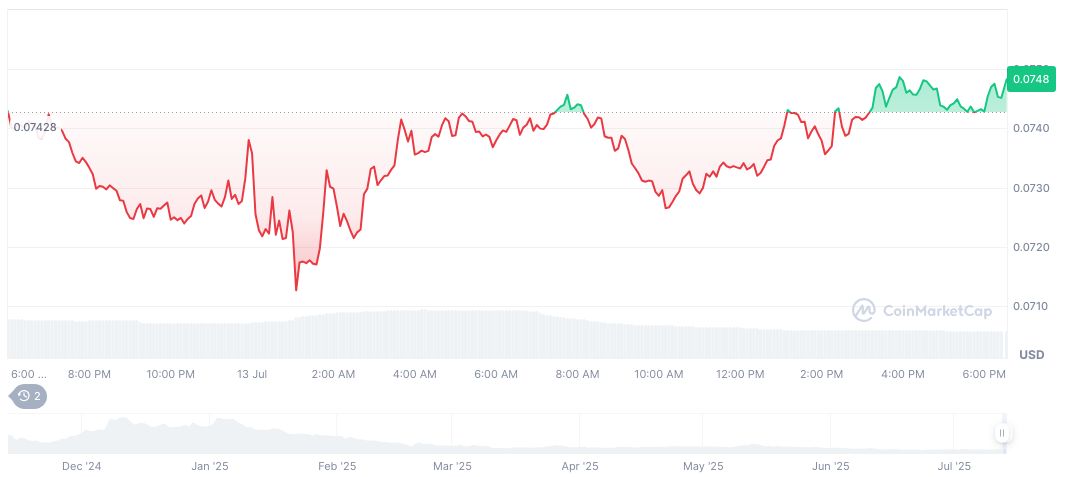The image size is (1072, 477).
Task: Select May '25 on the range navigator
Action: pyautogui.click(x=703, y=466)
